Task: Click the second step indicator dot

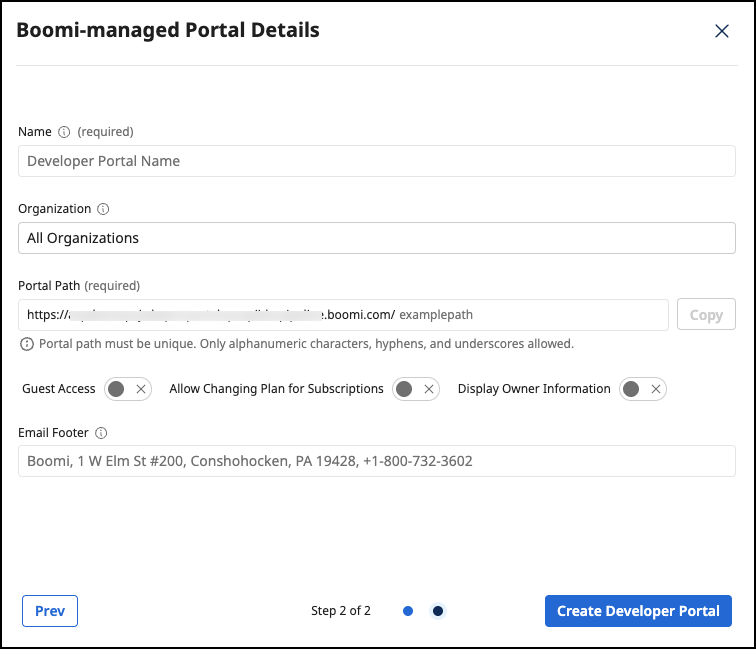Action: tap(438, 611)
